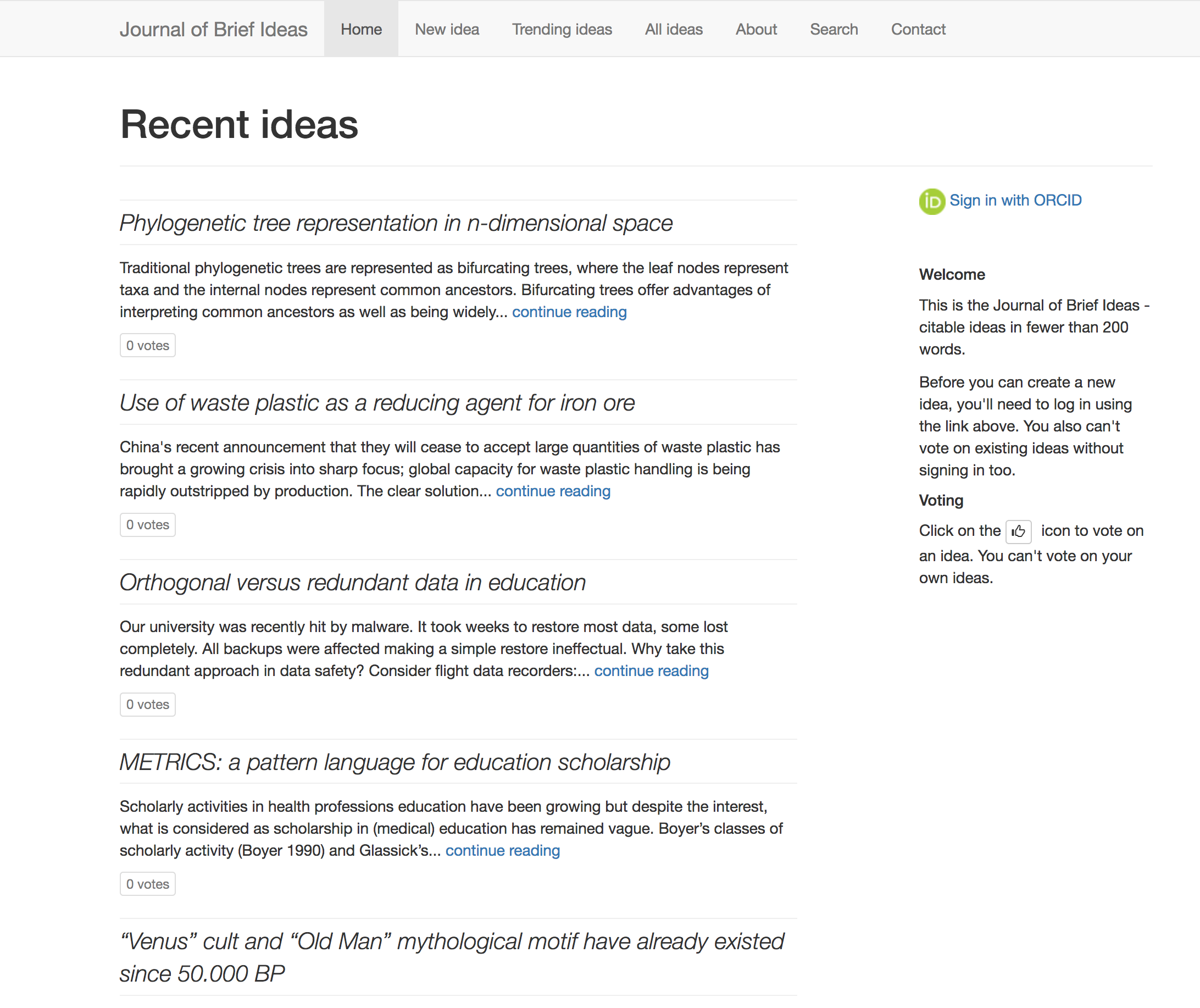
Task: Open the Contact page
Action: (918, 29)
